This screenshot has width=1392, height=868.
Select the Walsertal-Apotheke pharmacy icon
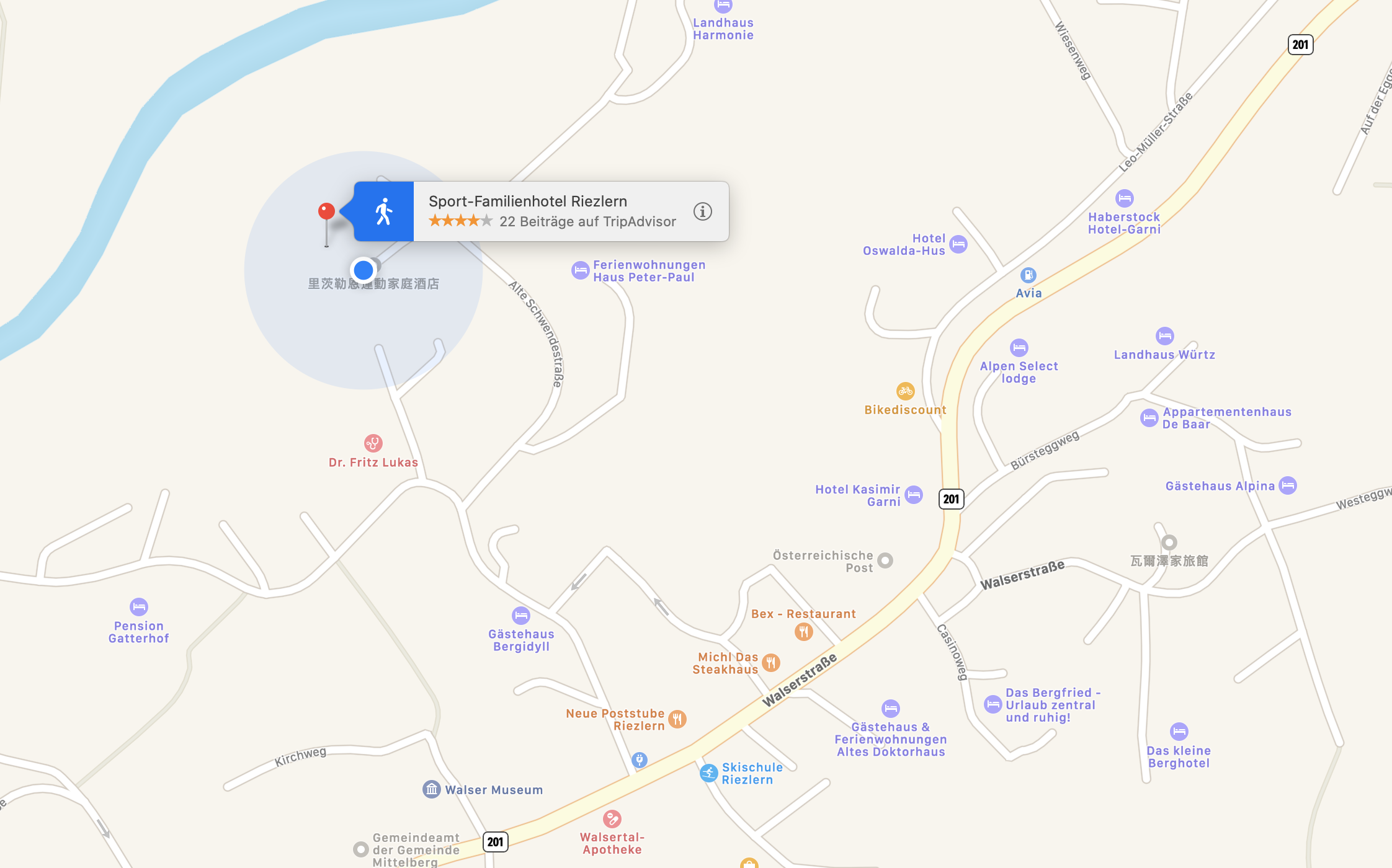612,818
